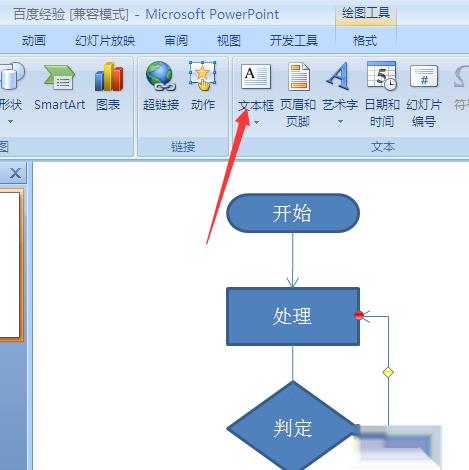Select the 处理 process rectangle

click(x=293, y=316)
